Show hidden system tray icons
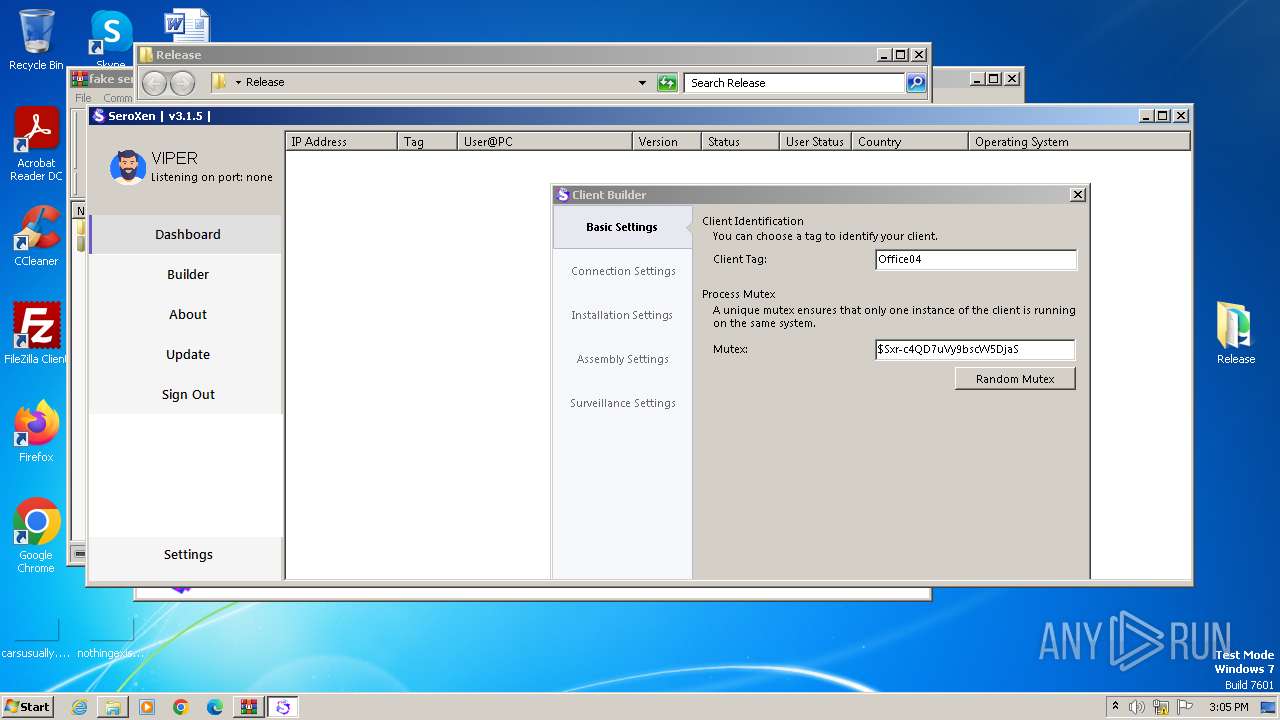Image resolution: width=1280 pixels, height=720 pixels. [1115, 707]
